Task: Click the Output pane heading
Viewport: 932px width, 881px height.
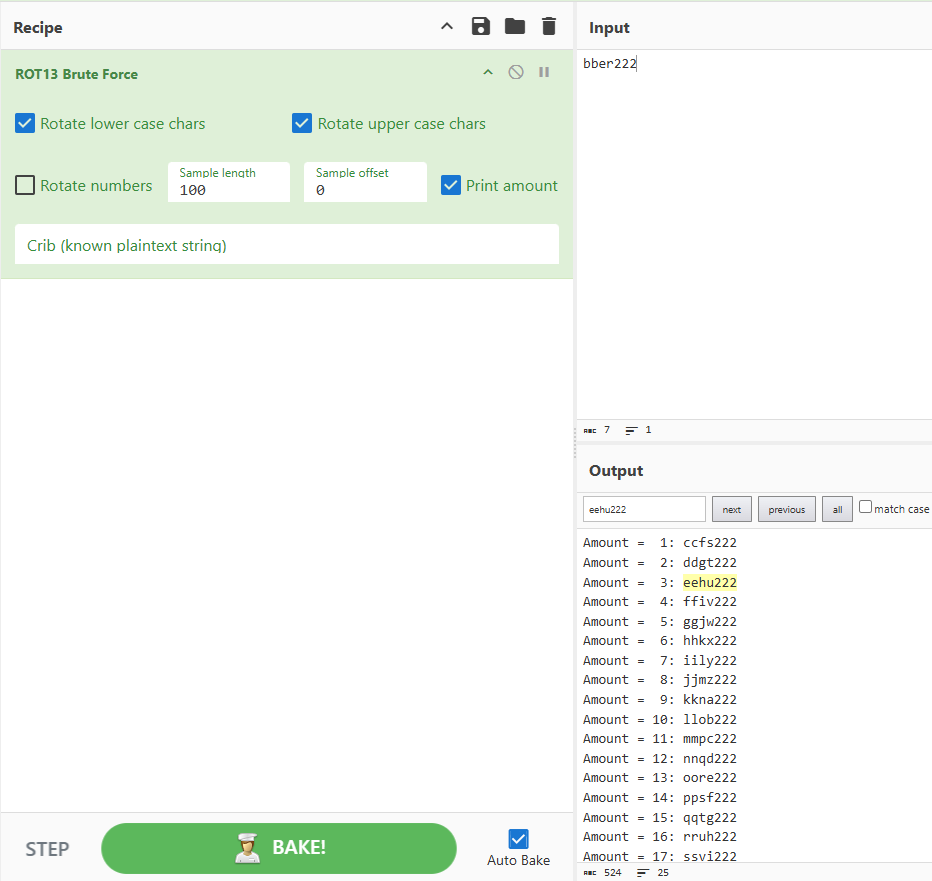Action: coord(616,471)
